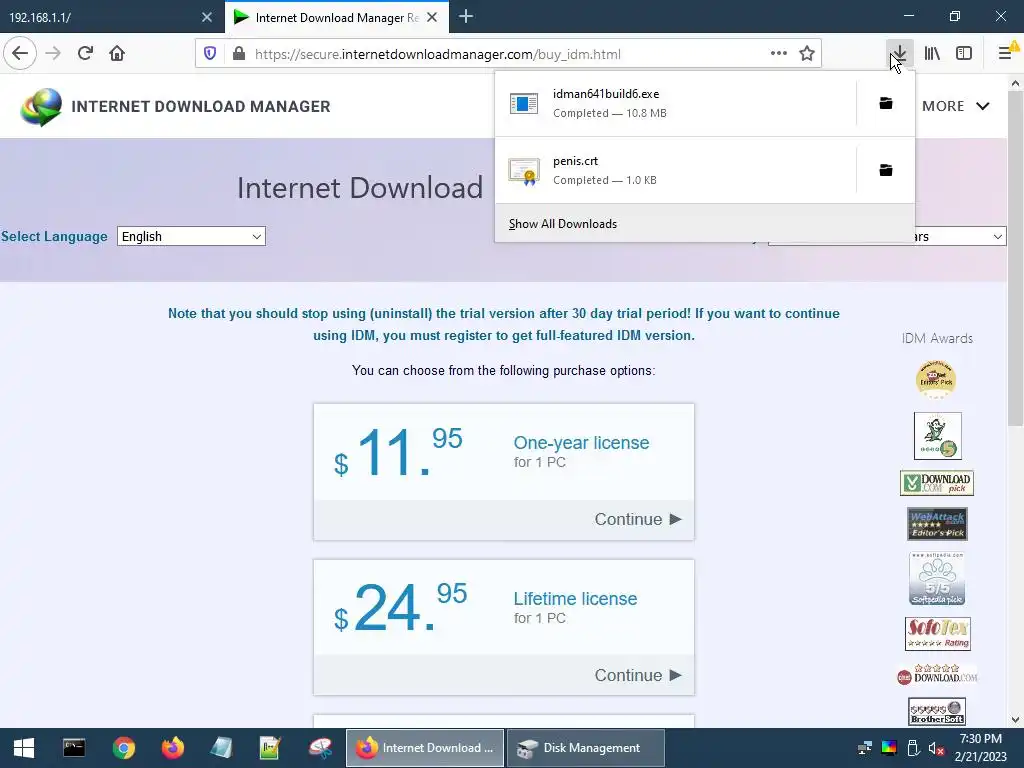Open the penis.crt download entry
This screenshot has width=1024, height=768.
(675, 170)
